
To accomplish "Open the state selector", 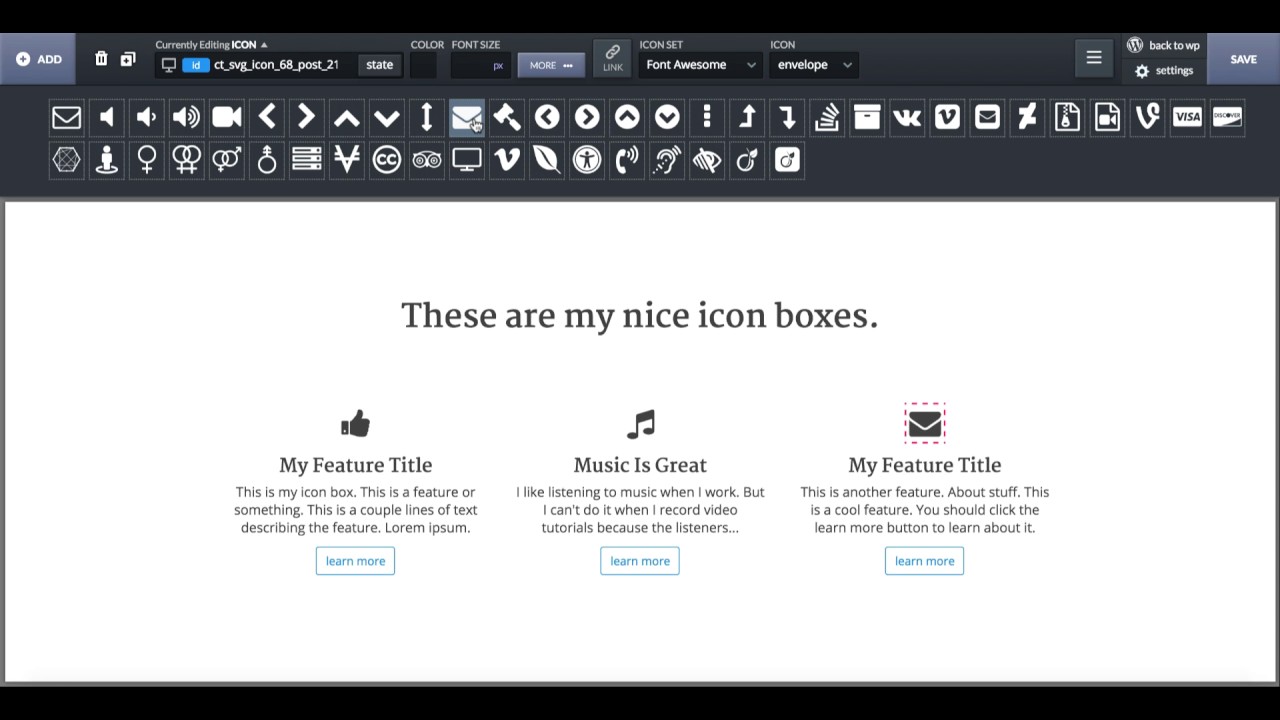I will [x=379, y=65].
